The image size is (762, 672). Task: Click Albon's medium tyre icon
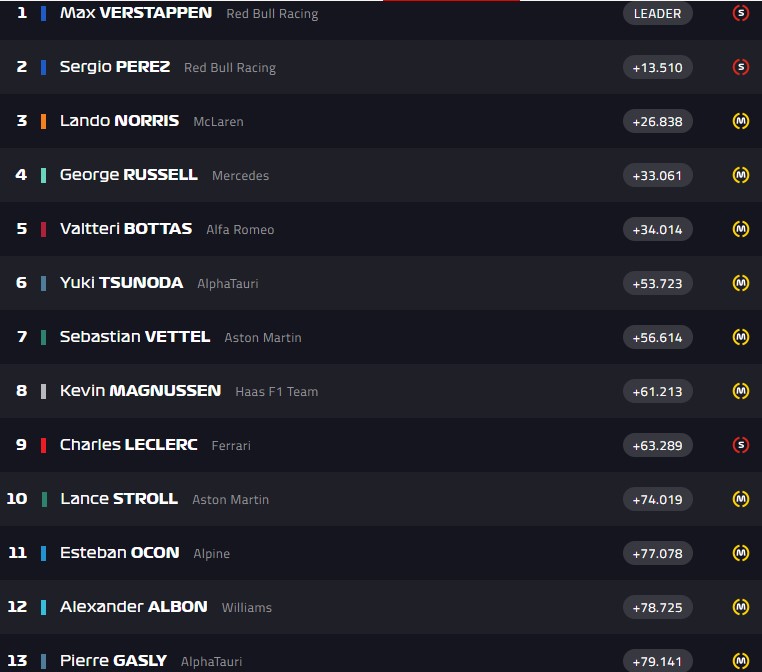pyautogui.click(x=740, y=607)
